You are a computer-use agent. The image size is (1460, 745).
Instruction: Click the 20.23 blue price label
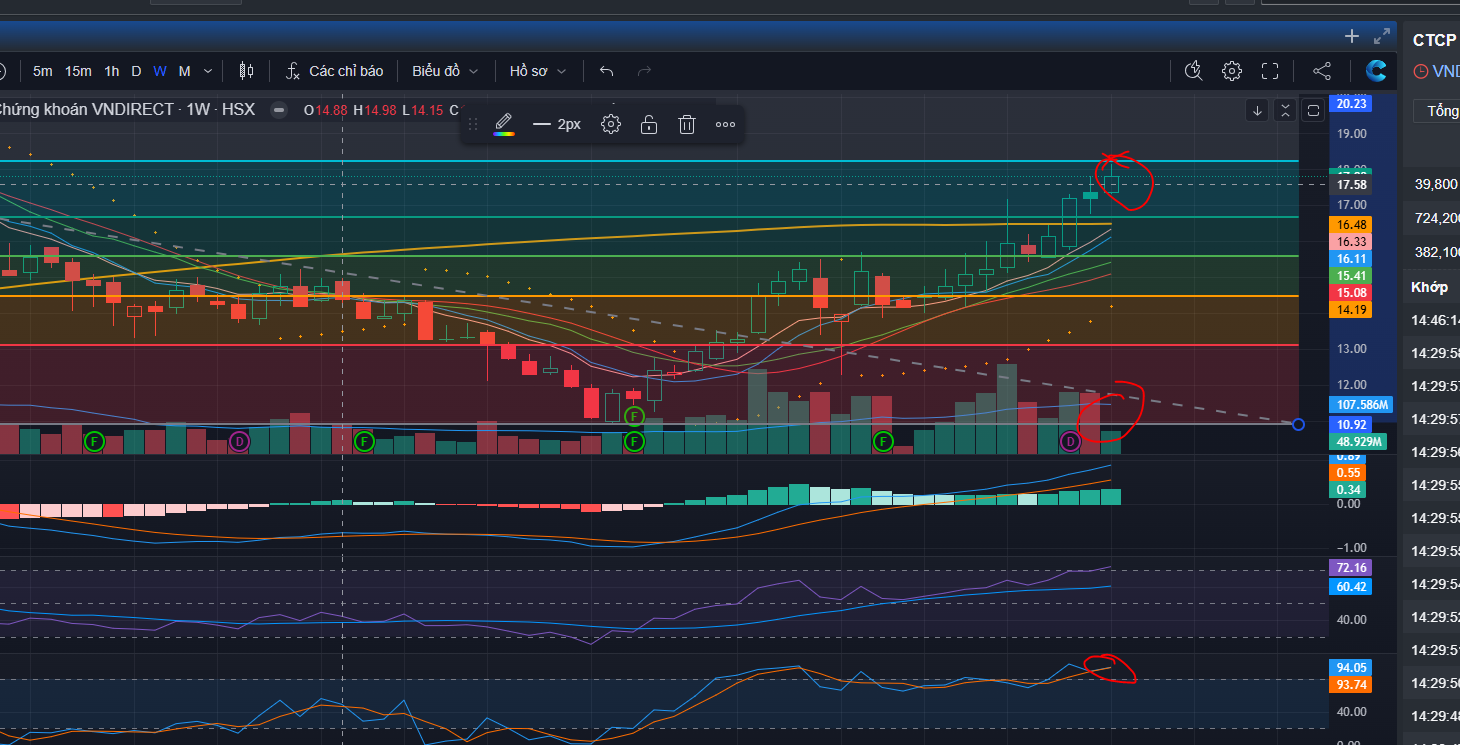(1351, 104)
